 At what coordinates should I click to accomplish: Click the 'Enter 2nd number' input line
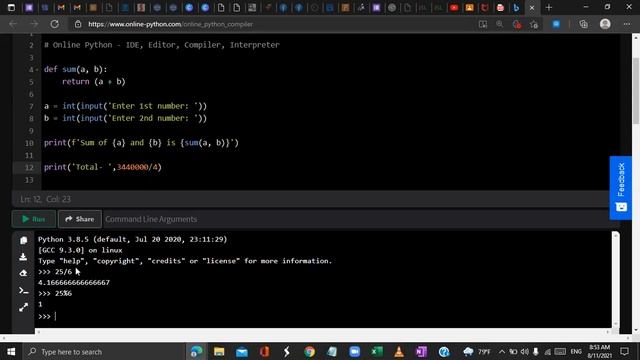(x=125, y=118)
